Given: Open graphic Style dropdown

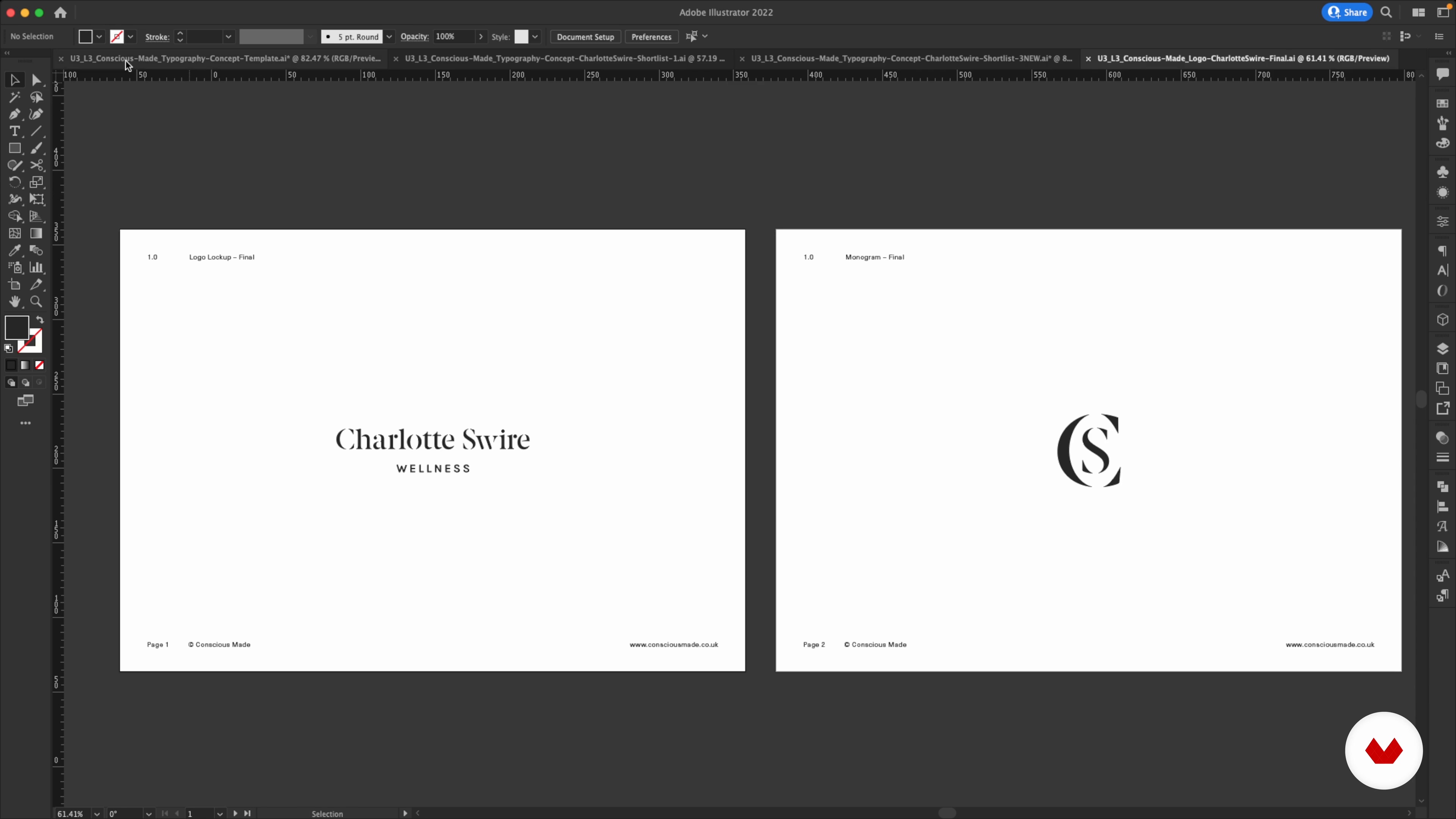Looking at the screenshot, I should coord(535,37).
